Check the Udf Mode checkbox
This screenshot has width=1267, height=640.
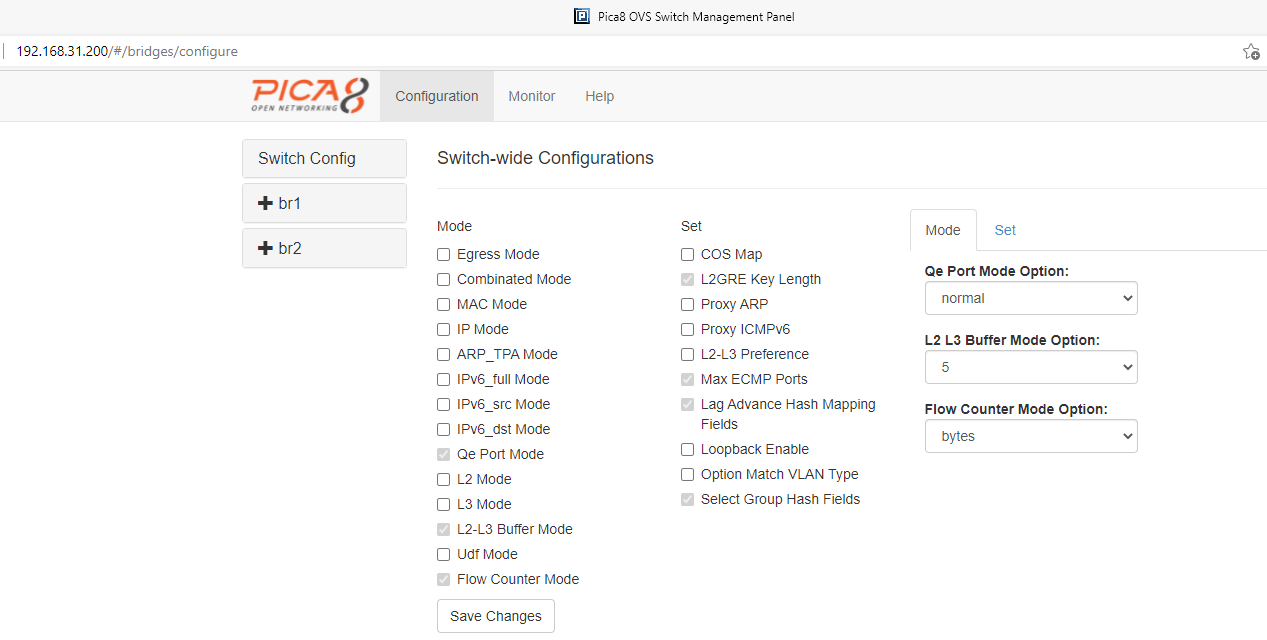(x=444, y=555)
